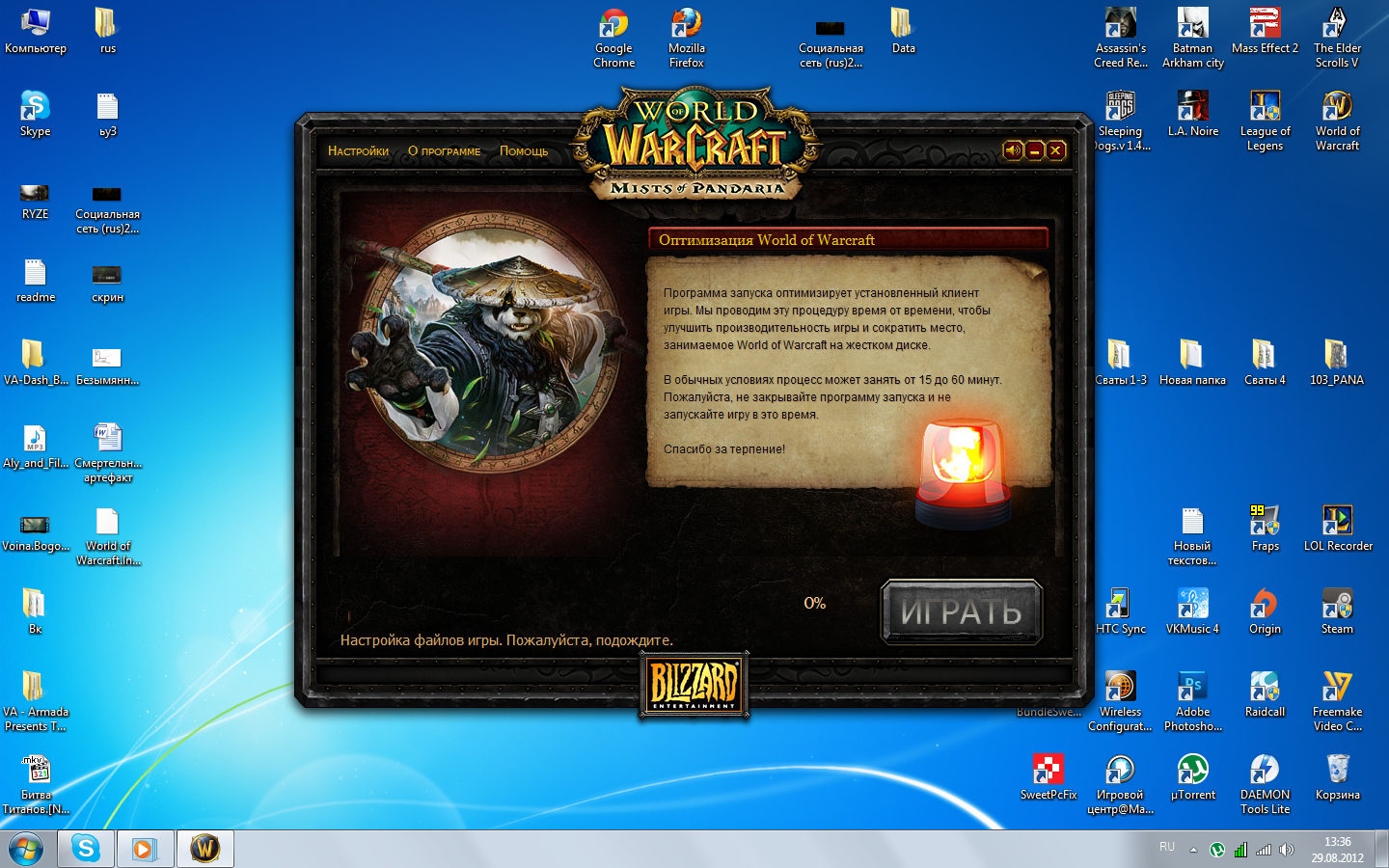1389x868 pixels.
Task: Open the media player taskbar button
Action: point(145,849)
